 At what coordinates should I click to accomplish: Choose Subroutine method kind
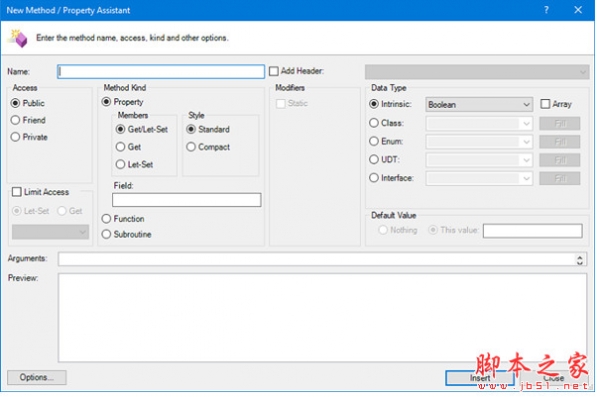[x=106, y=234]
